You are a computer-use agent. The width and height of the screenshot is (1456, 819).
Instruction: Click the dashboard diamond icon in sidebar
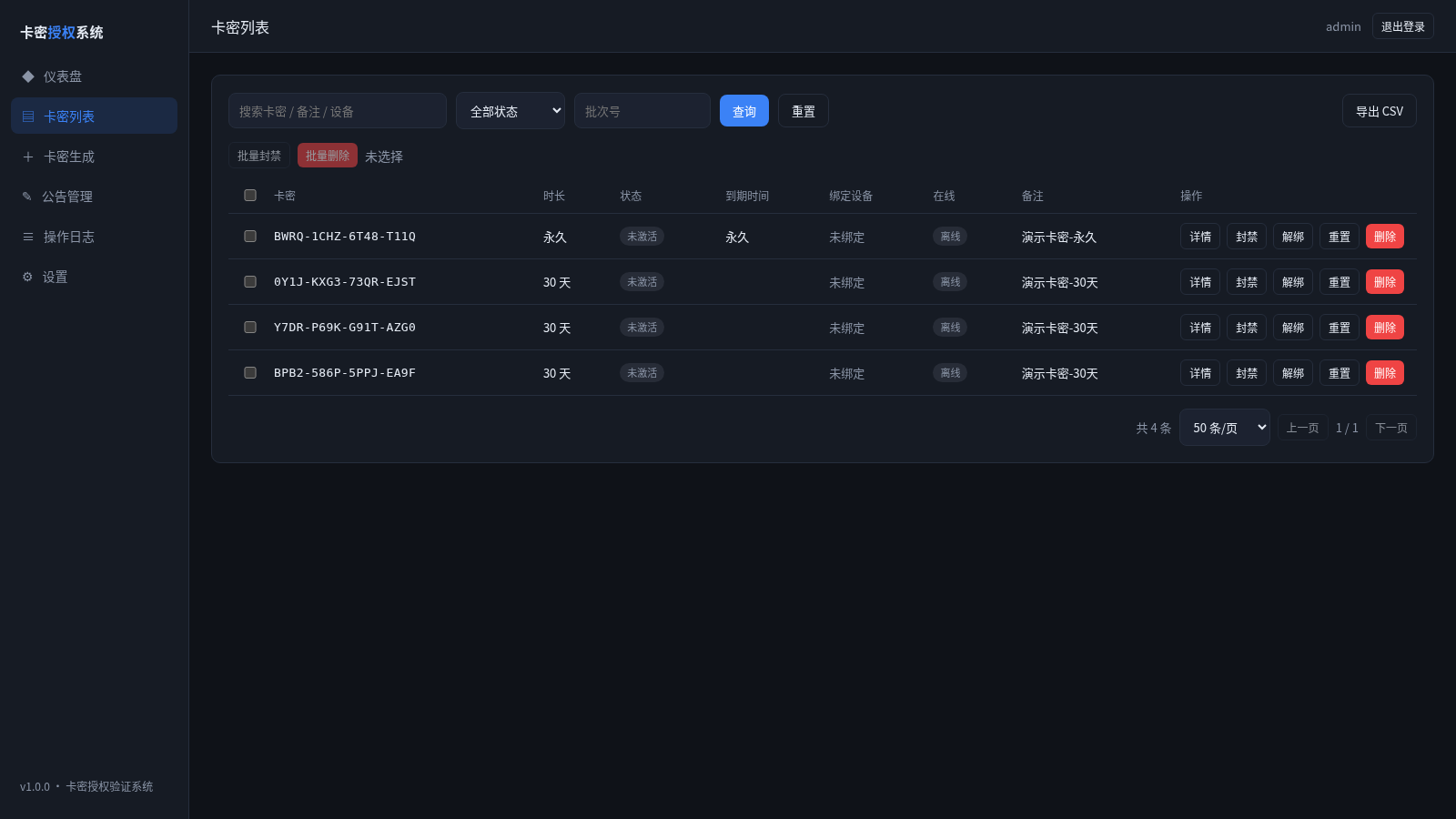pyautogui.click(x=28, y=76)
